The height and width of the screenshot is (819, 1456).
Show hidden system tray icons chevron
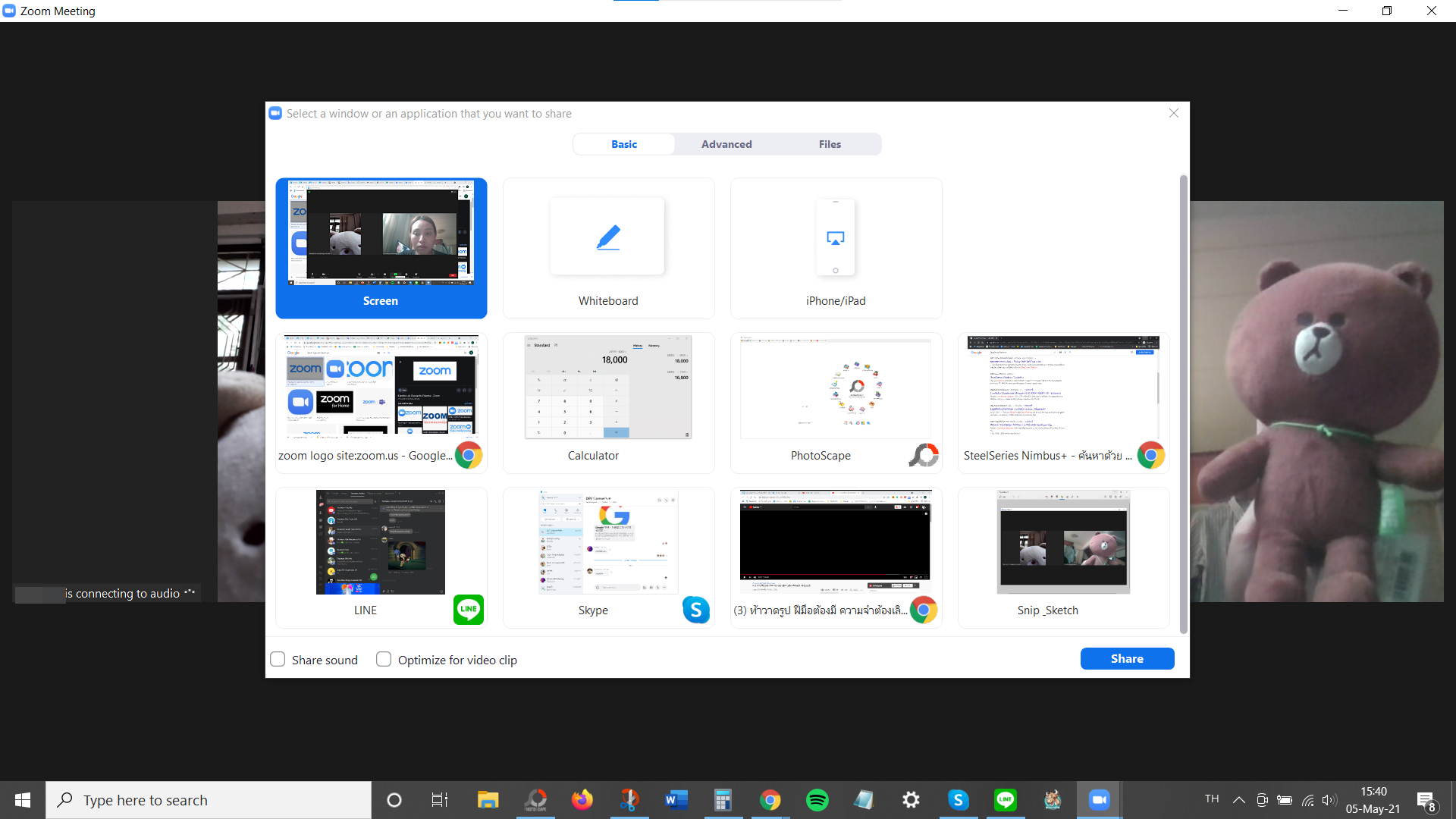[1238, 800]
